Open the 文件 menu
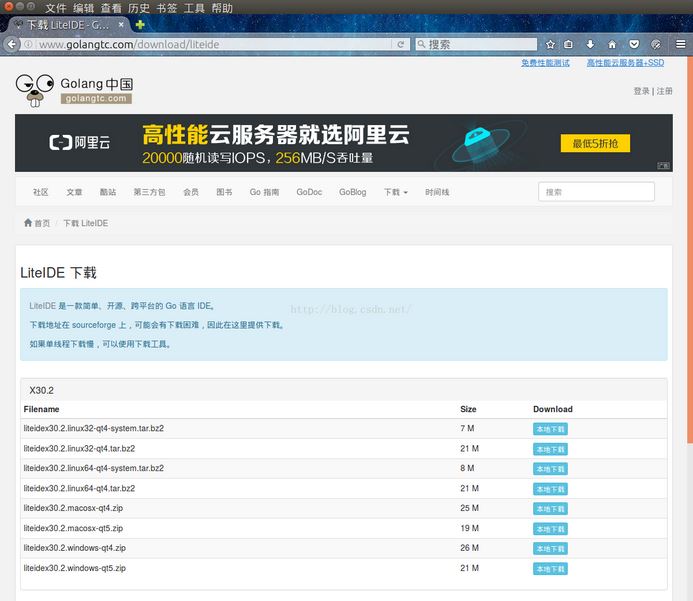Screen dimensions: 693x601 [x=56, y=8]
